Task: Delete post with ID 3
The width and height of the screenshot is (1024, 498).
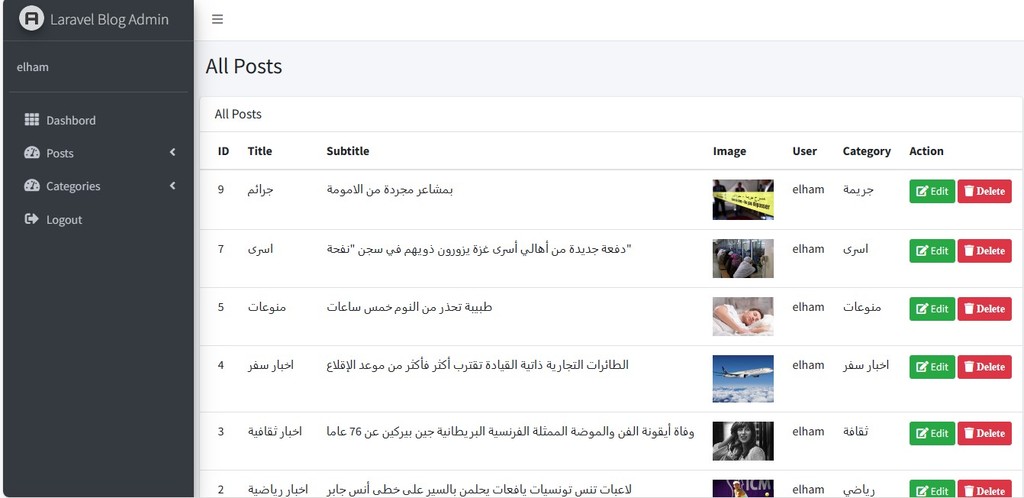Action: coord(984,433)
